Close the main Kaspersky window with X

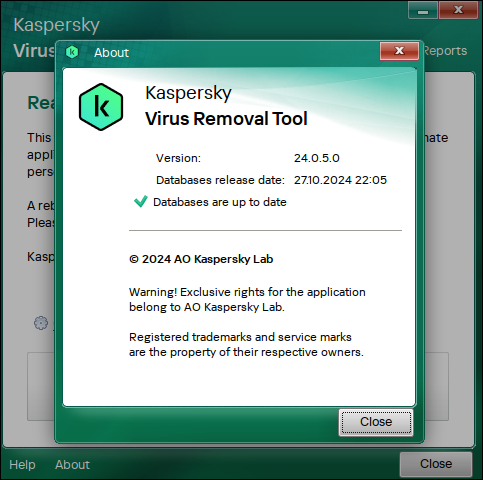(x=458, y=11)
